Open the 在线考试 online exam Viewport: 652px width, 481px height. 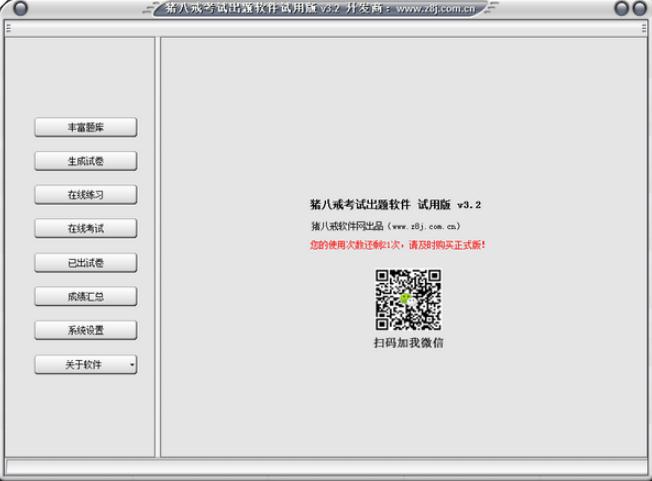[86, 228]
